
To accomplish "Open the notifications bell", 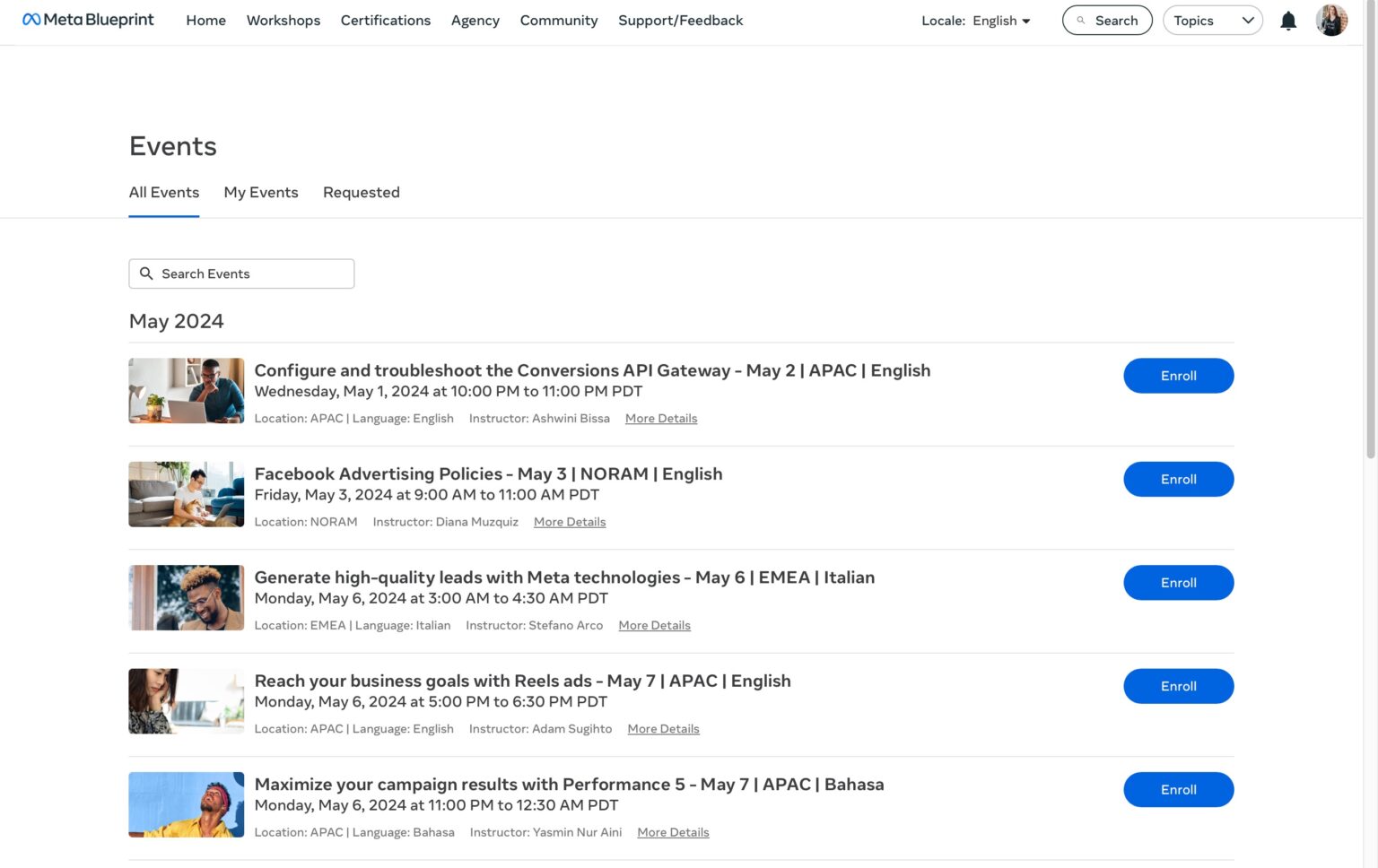I will tap(1287, 21).
